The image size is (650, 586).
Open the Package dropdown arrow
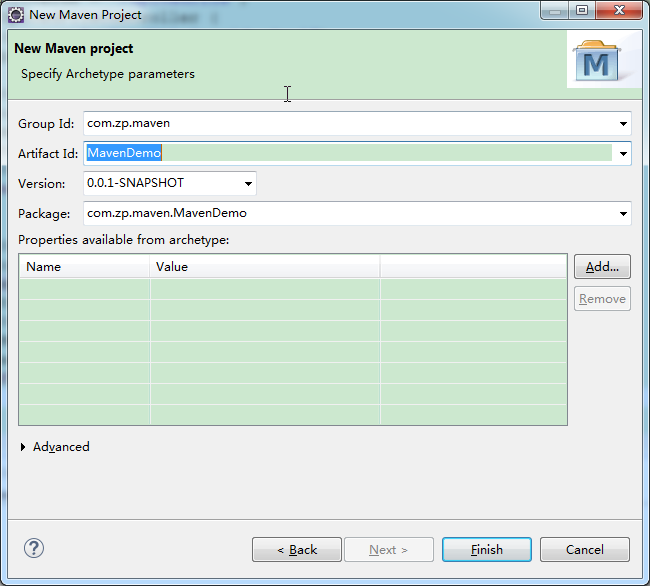[623, 214]
